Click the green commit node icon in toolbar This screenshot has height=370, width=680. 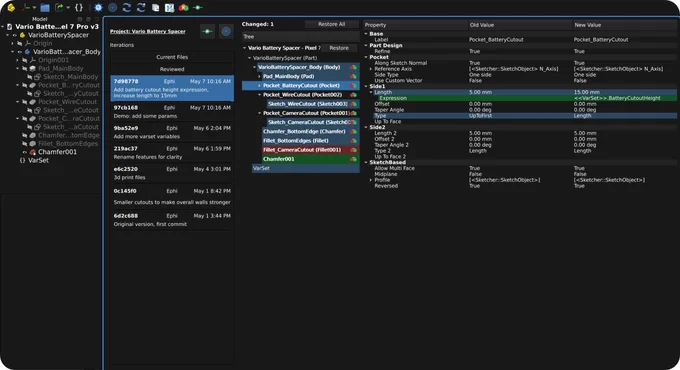click(x=198, y=7)
